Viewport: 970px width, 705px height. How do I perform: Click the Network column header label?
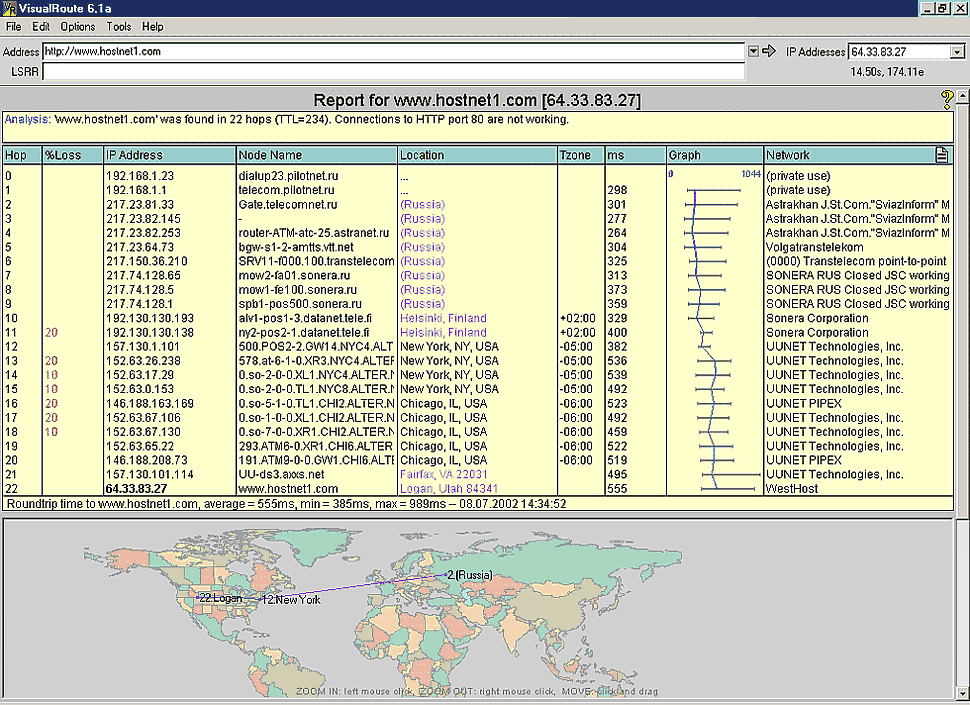click(x=788, y=155)
